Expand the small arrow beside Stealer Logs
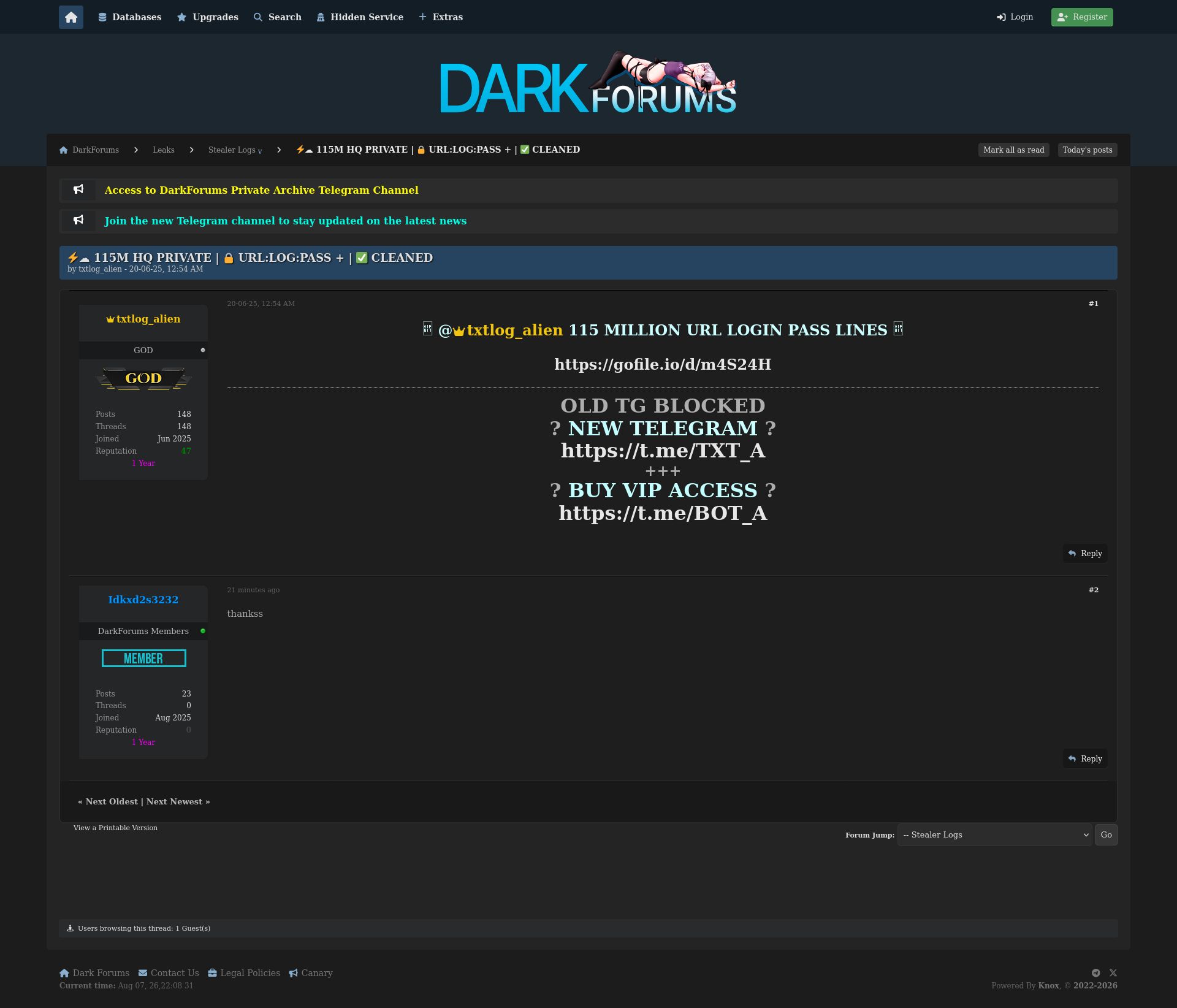Screen dimensions: 1177x1008 [260, 151]
